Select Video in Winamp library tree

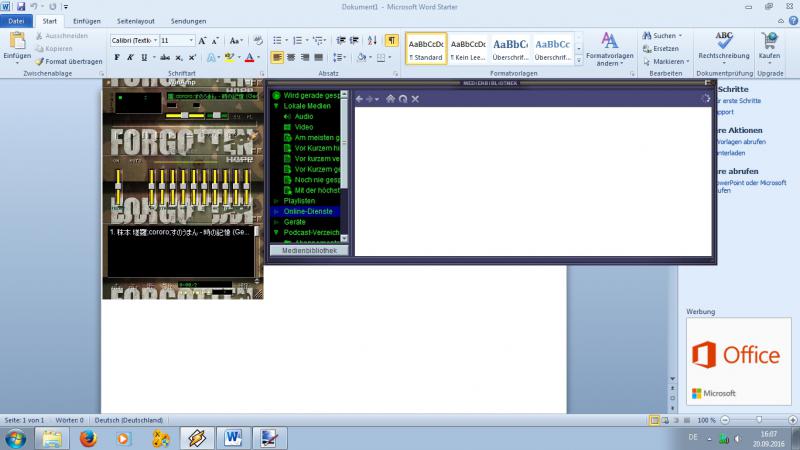coord(304,127)
